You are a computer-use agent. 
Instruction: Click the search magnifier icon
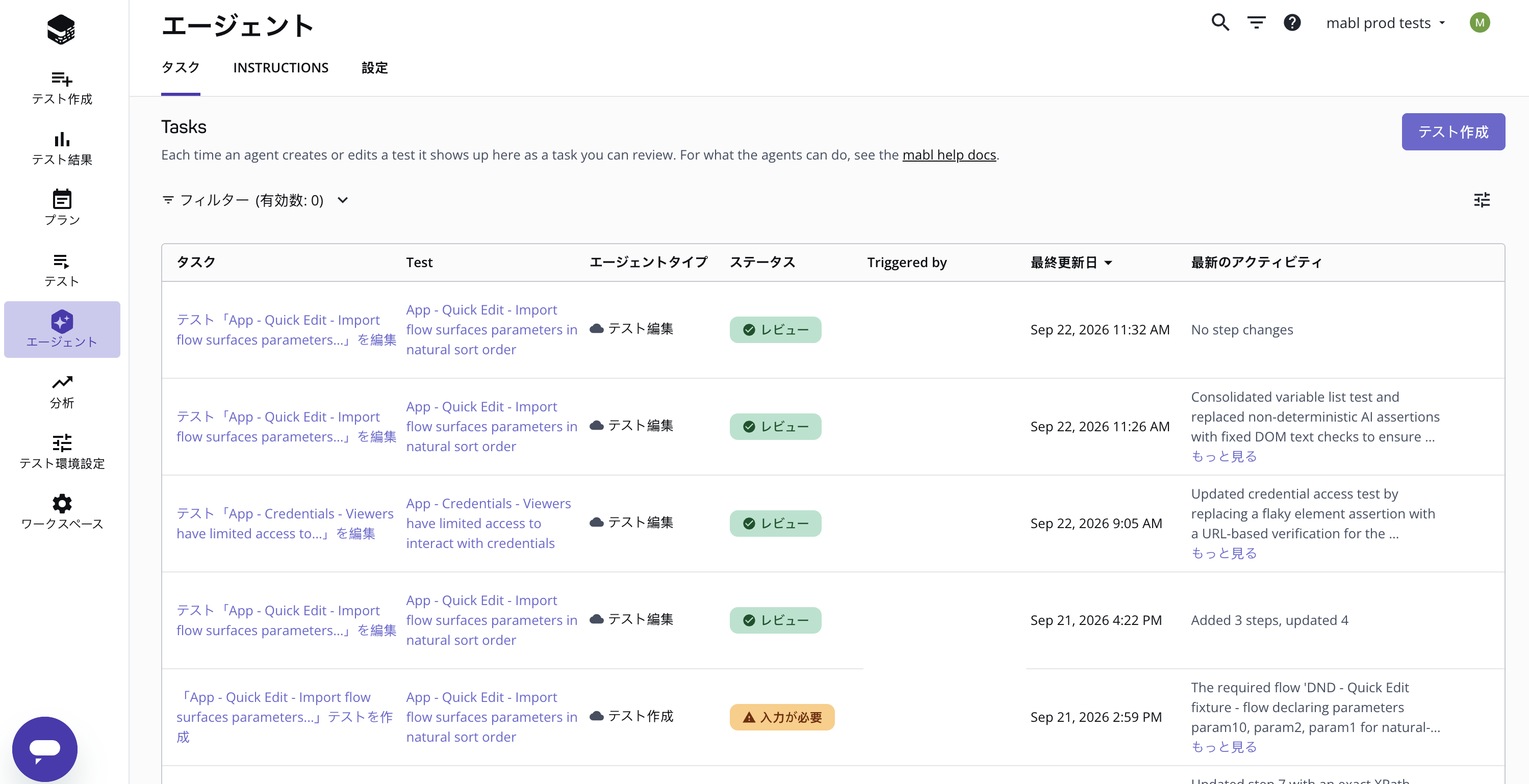1220,22
